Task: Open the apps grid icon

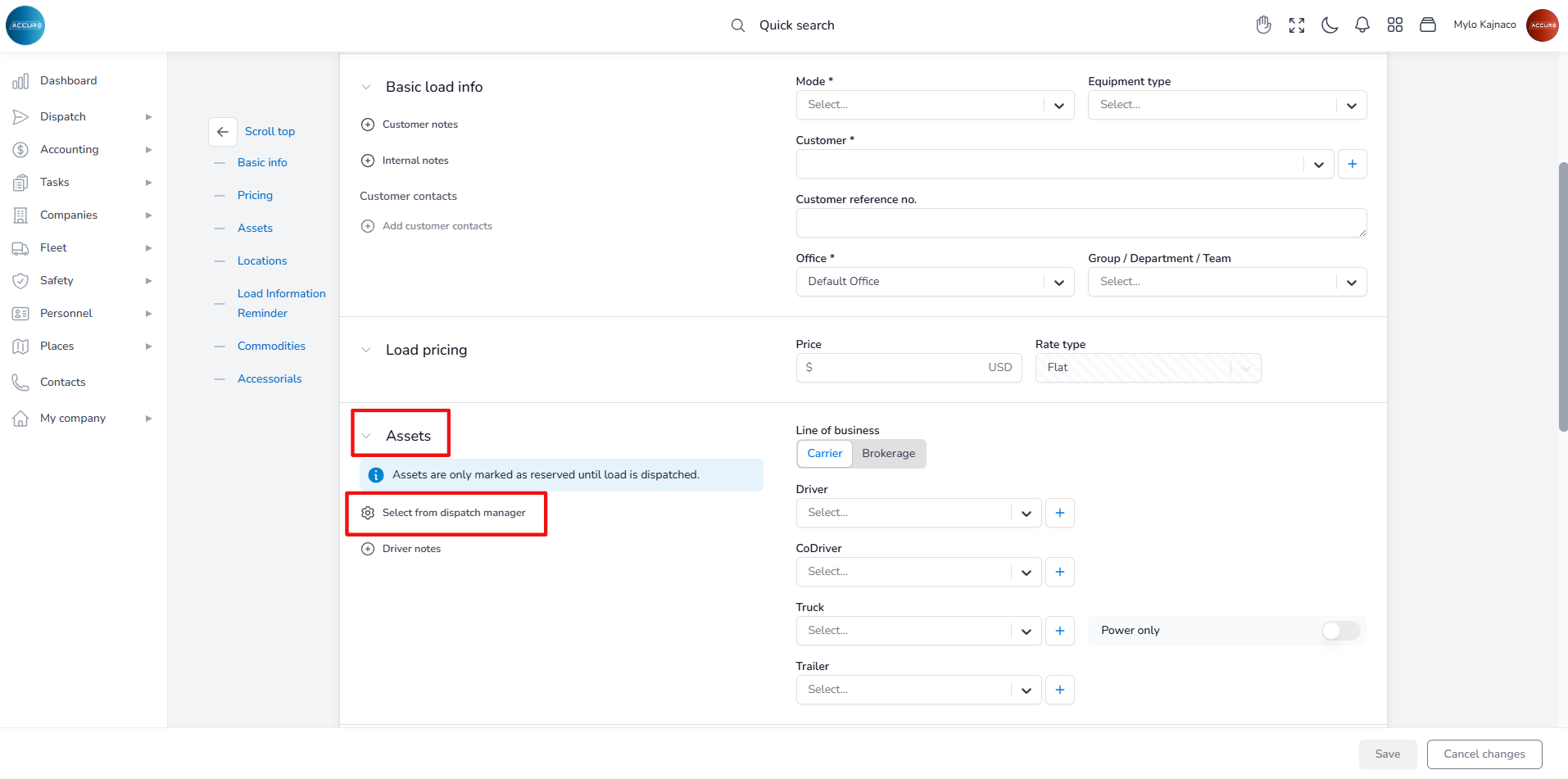Action: pyautogui.click(x=1394, y=25)
